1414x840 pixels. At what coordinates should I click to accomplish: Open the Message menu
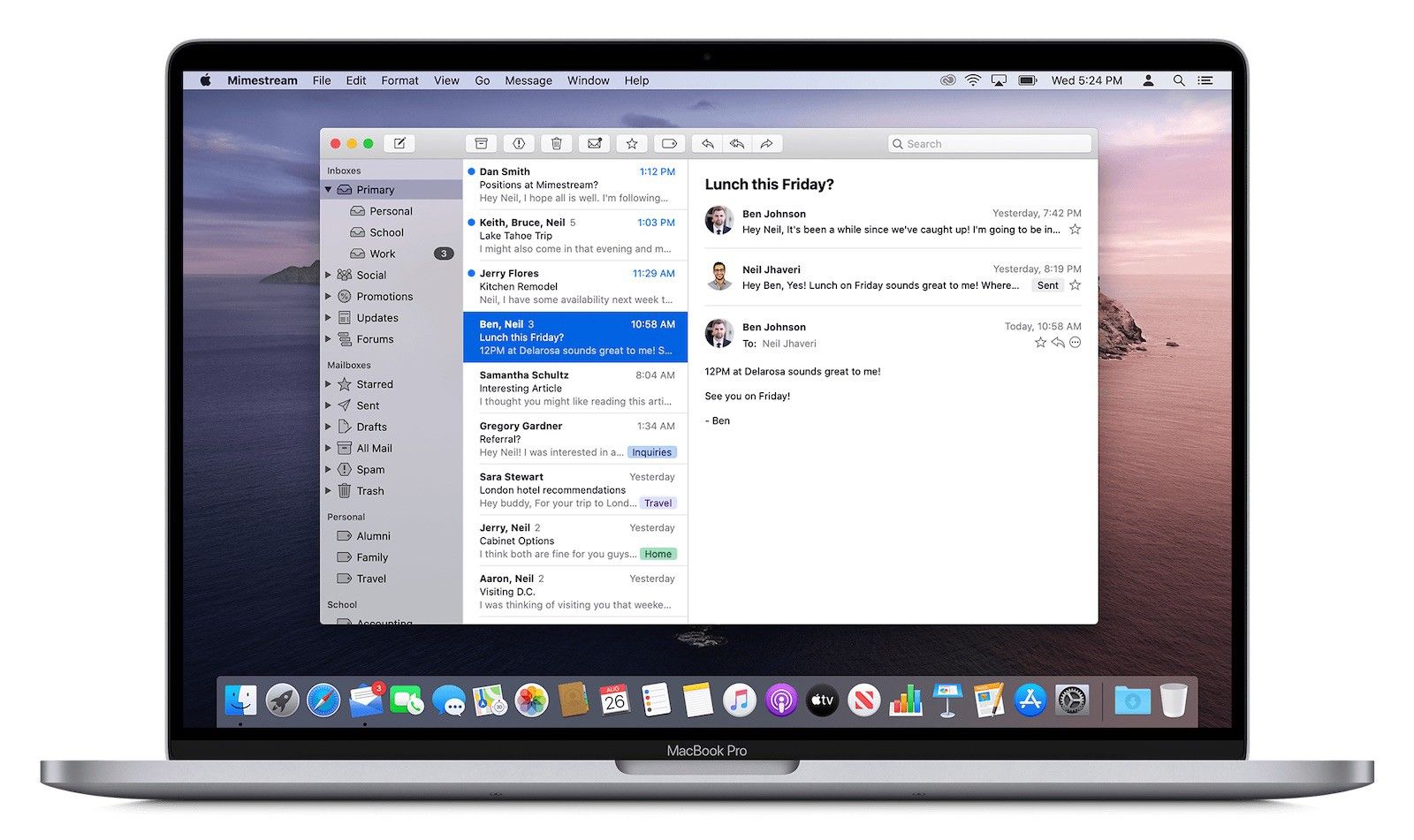click(x=528, y=80)
